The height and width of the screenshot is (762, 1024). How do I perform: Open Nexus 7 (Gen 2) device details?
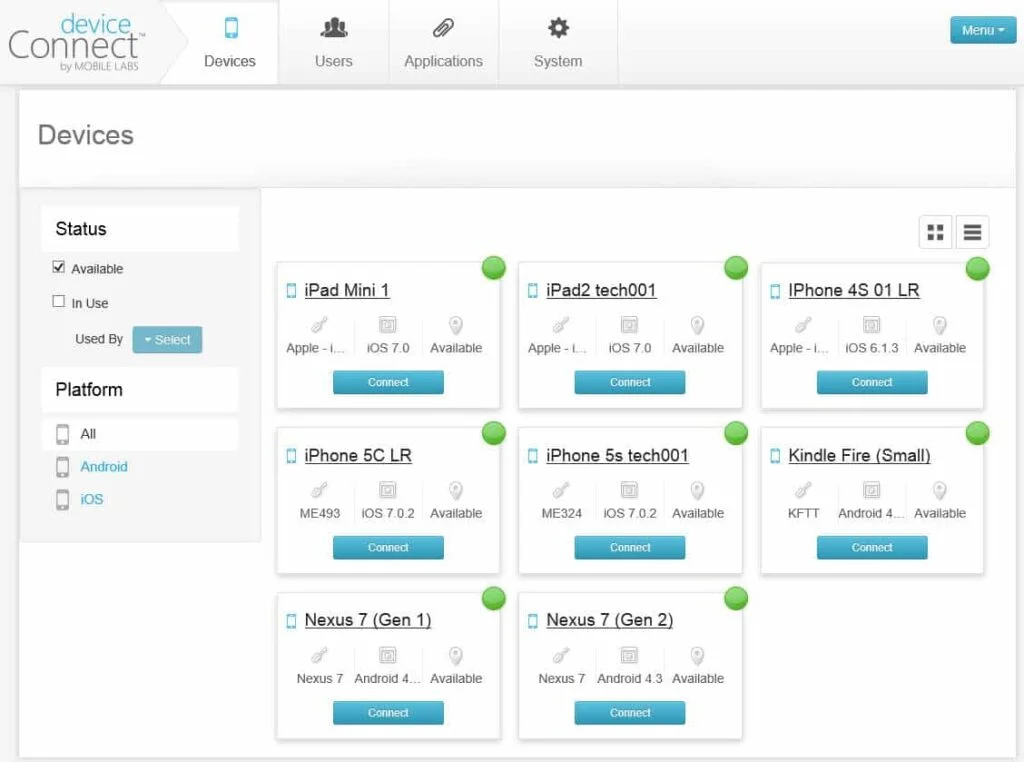609,620
